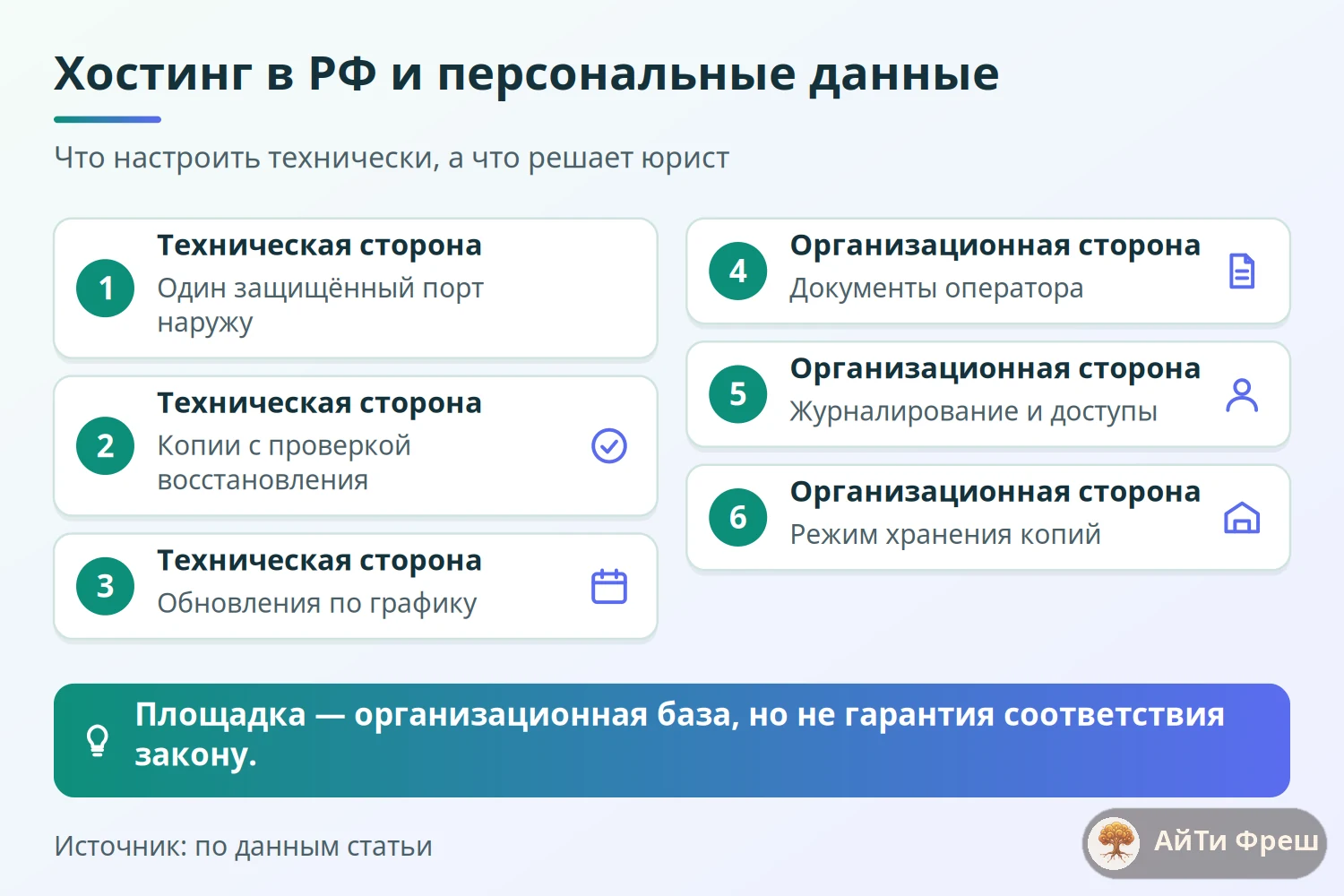The image size is (1344, 896).
Task: Select text Журналирование и доступы
Action: coord(974,412)
